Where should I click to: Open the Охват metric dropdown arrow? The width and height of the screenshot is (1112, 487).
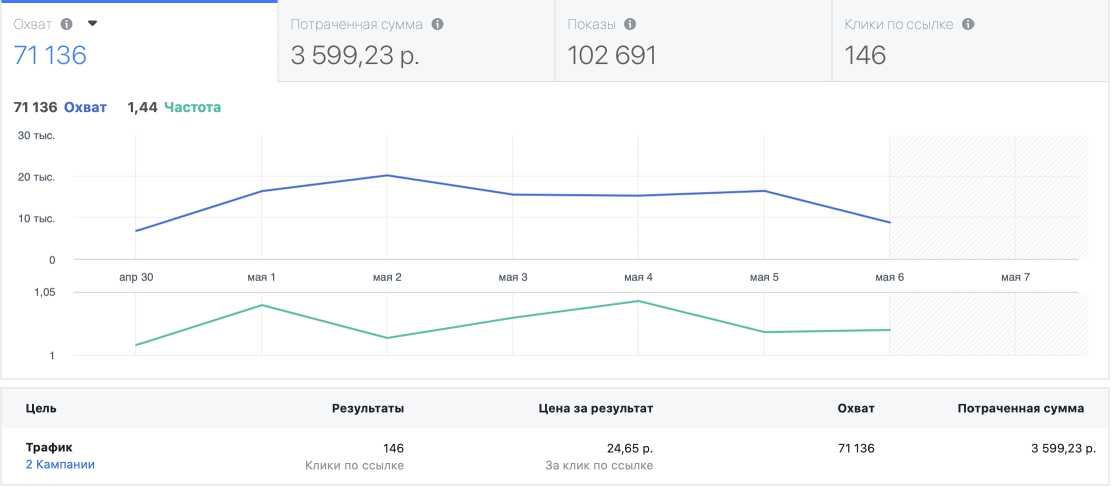93,23
